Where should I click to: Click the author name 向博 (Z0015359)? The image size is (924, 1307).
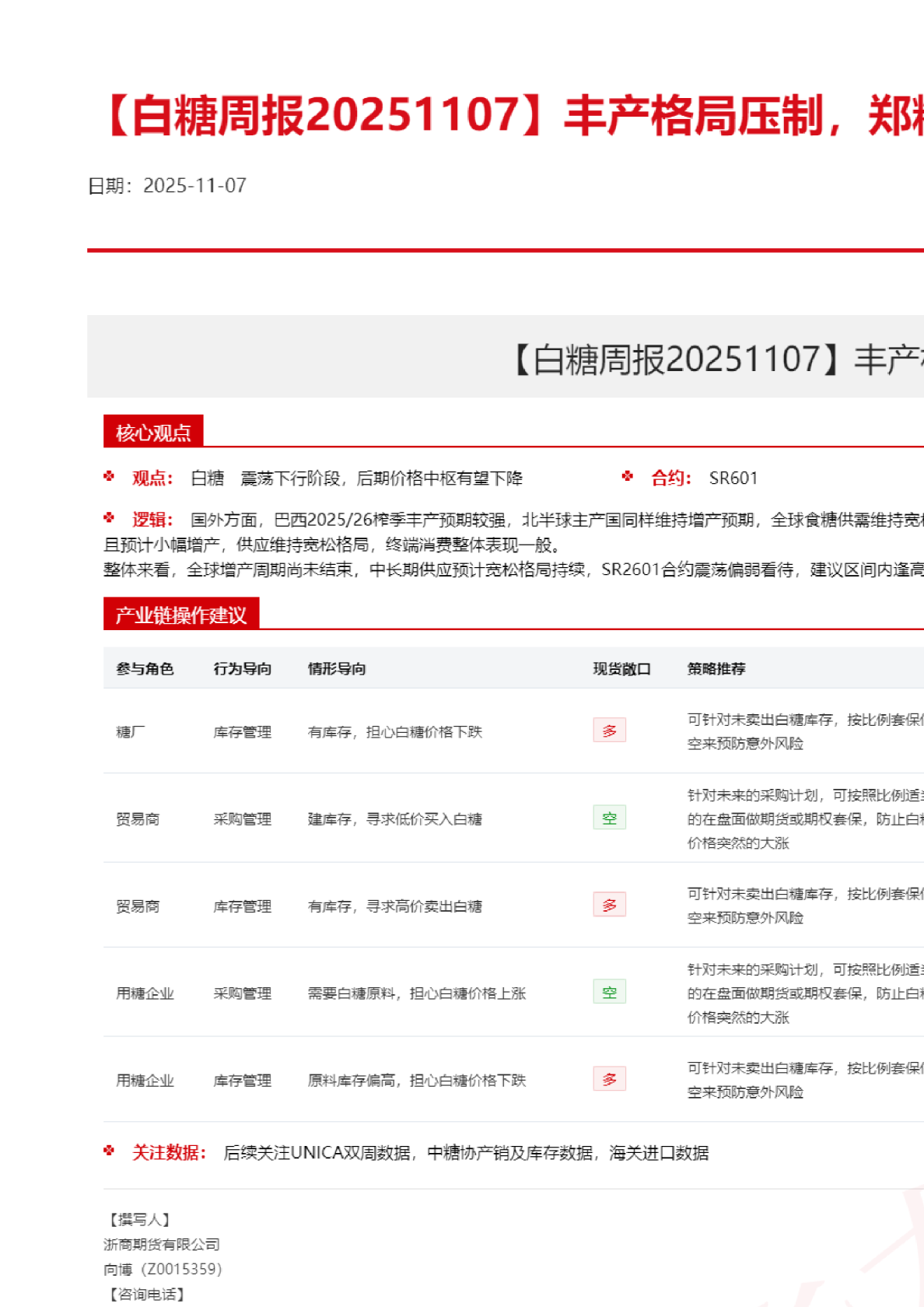(163, 1270)
